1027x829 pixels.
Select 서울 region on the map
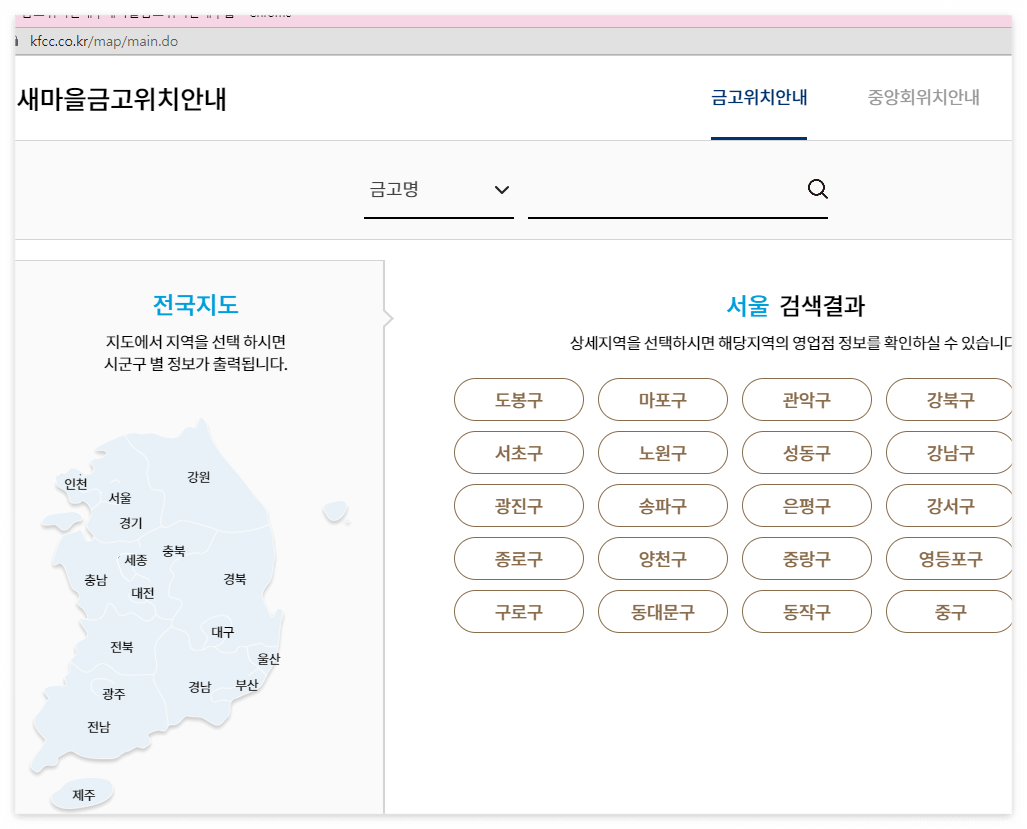click(121, 497)
